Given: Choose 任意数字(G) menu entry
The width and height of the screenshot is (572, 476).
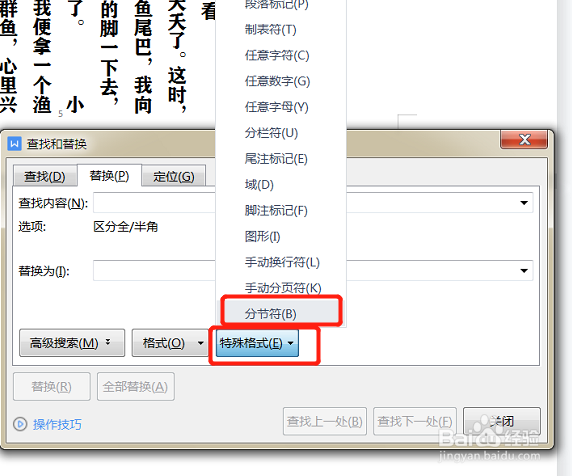Looking at the screenshot, I should click(281, 81).
